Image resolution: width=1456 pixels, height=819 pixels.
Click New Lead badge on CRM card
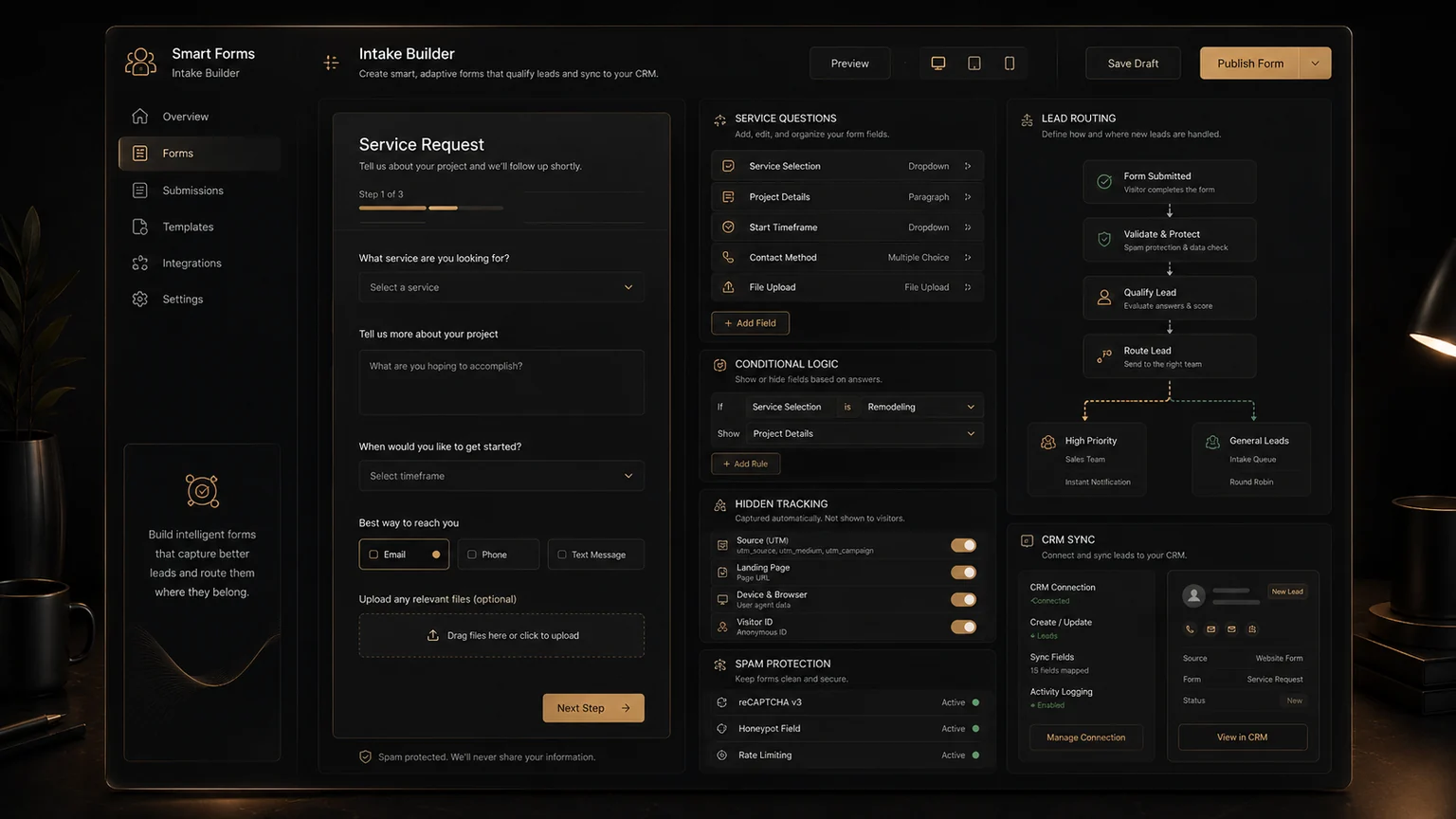(x=1287, y=591)
